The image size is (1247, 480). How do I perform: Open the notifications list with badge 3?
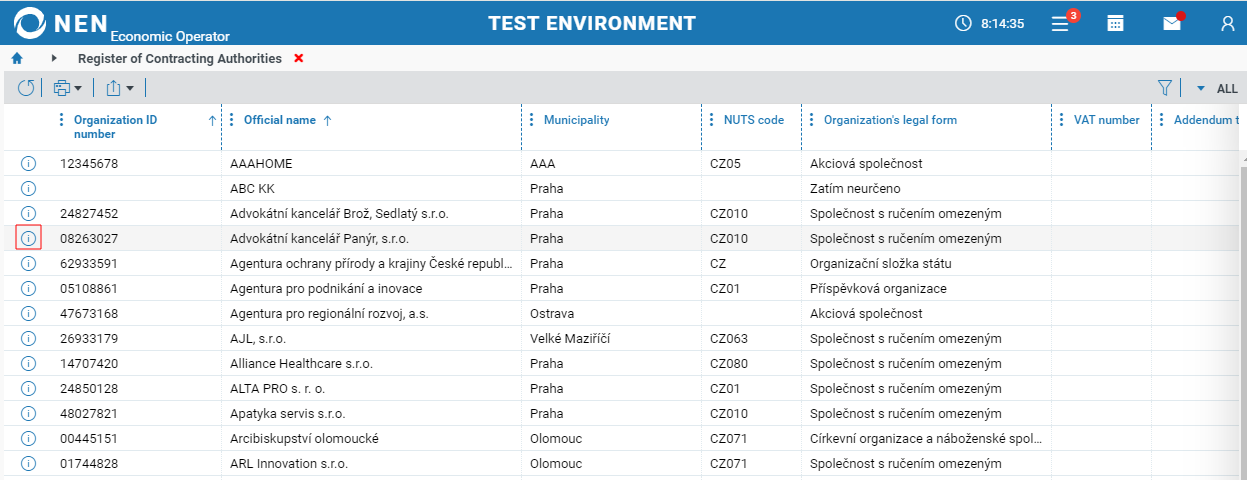coord(1061,23)
